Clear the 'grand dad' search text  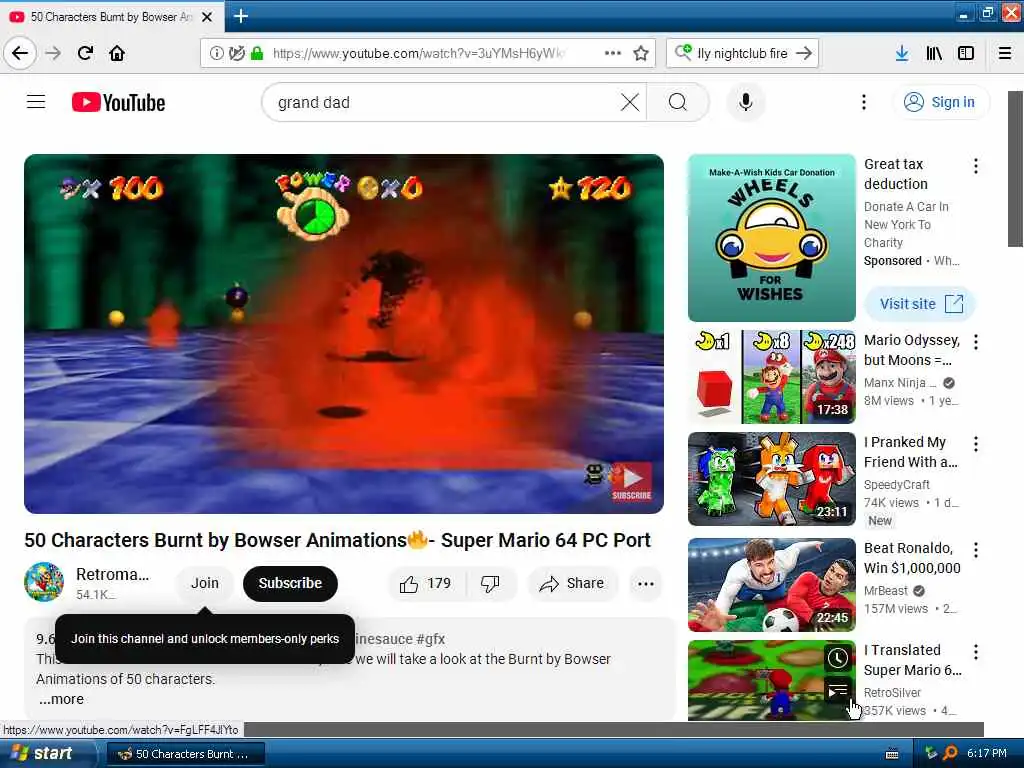click(630, 102)
